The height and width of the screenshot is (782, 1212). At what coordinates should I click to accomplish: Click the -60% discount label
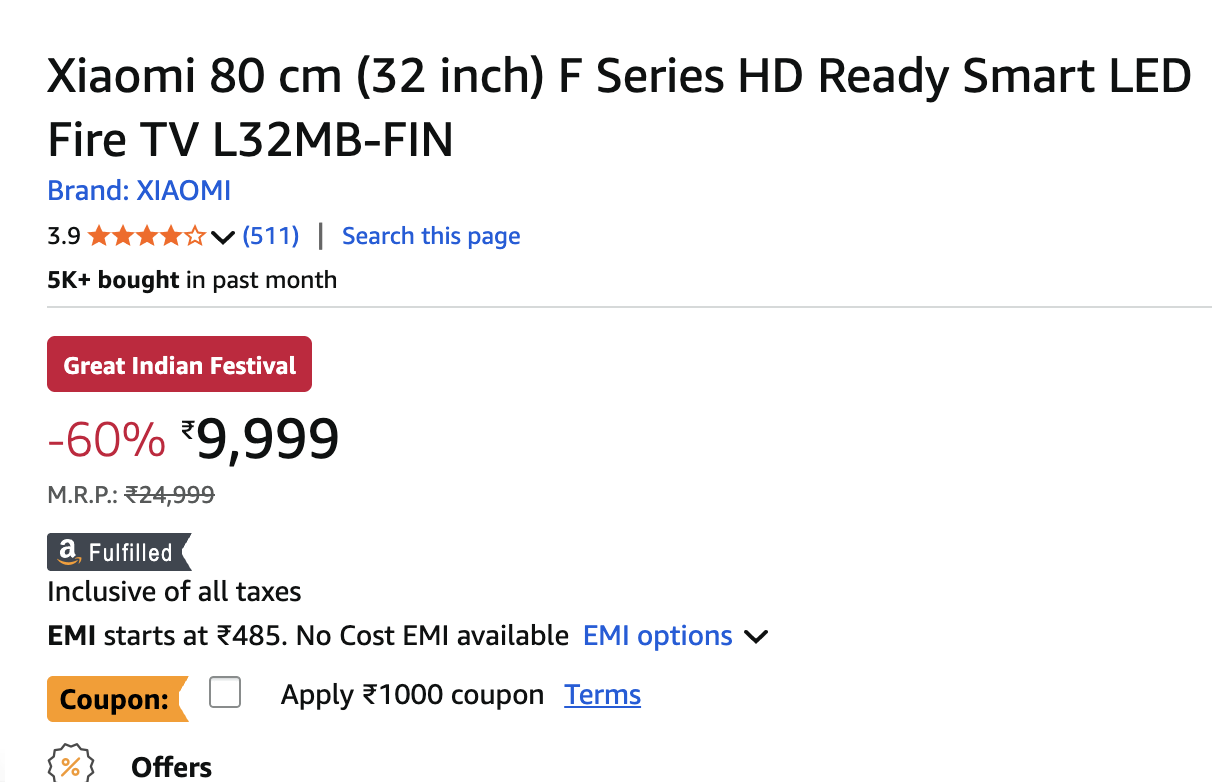[x=107, y=441]
